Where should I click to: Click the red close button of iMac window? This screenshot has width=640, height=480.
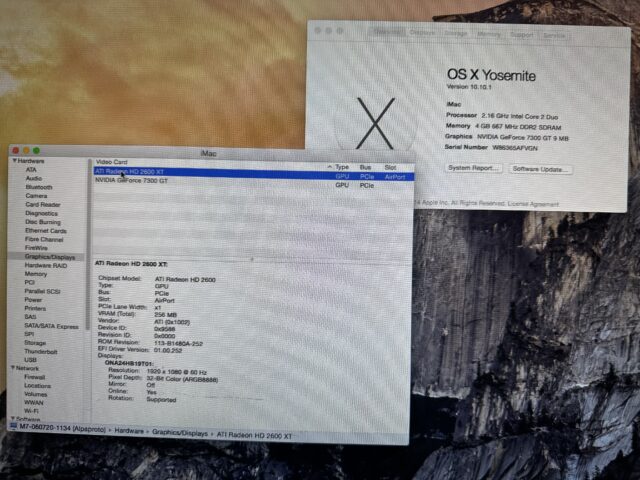(x=16, y=151)
